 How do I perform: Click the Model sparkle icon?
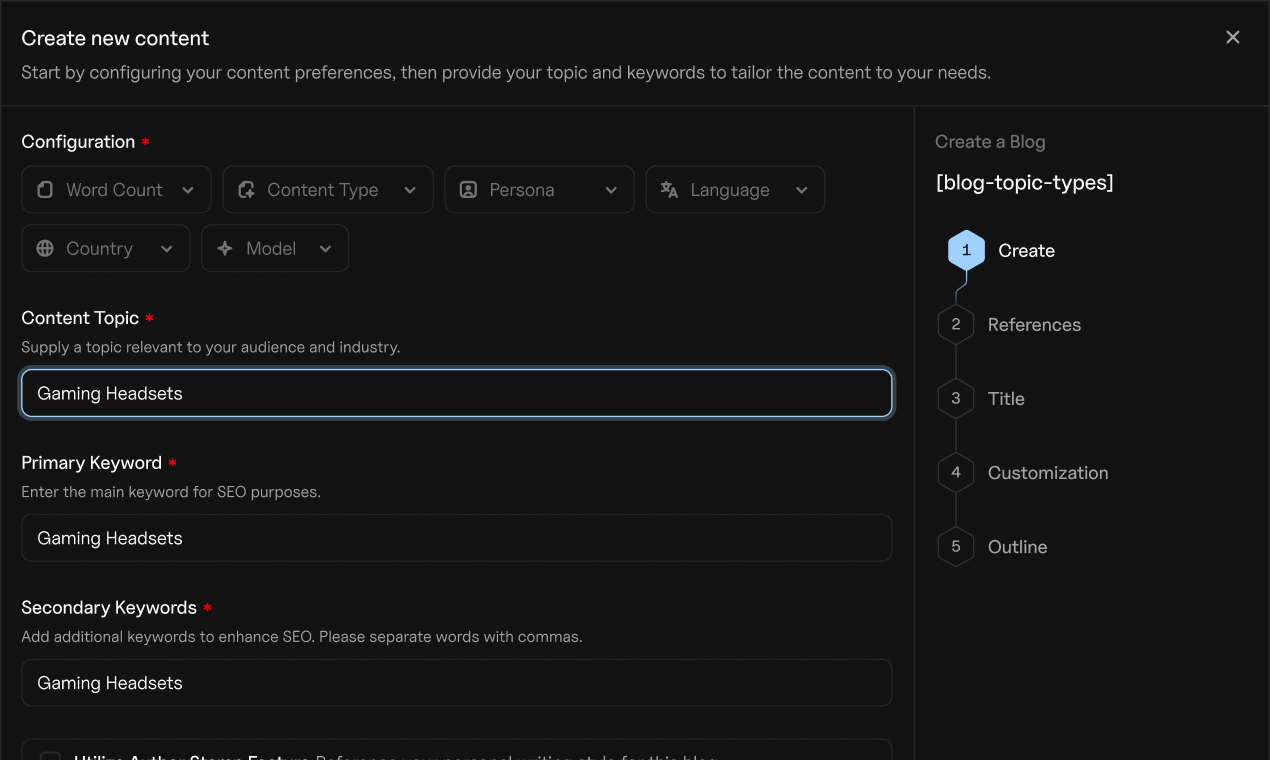[x=225, y=249]
